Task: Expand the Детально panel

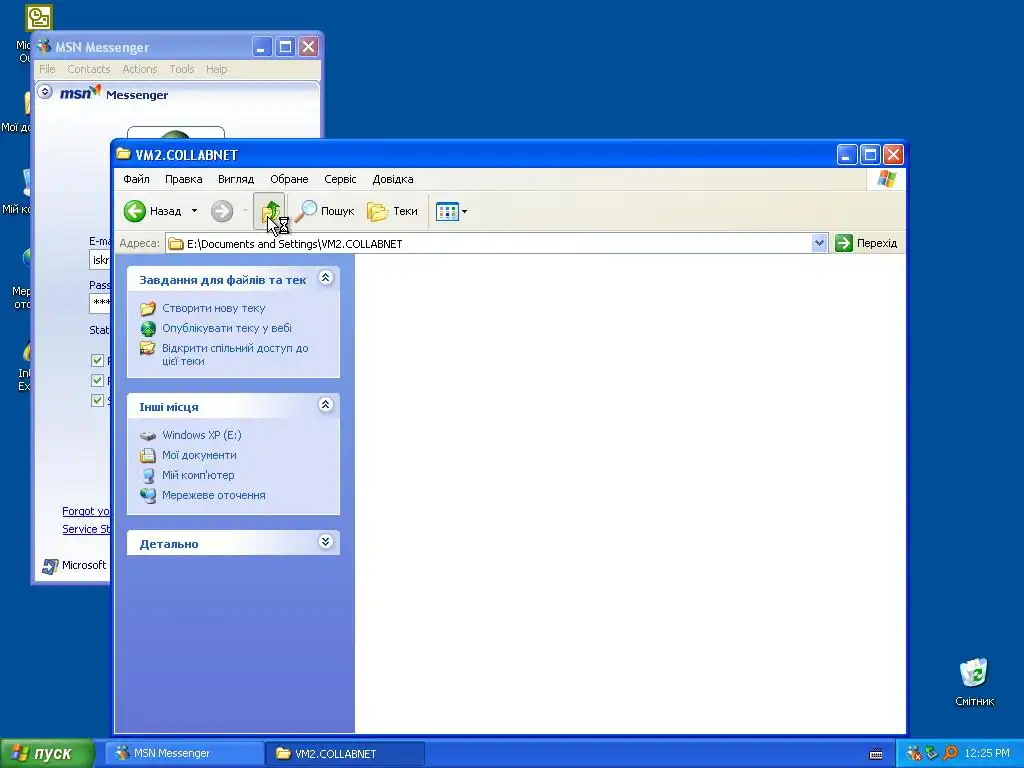Action: click(x=325, y=542)
